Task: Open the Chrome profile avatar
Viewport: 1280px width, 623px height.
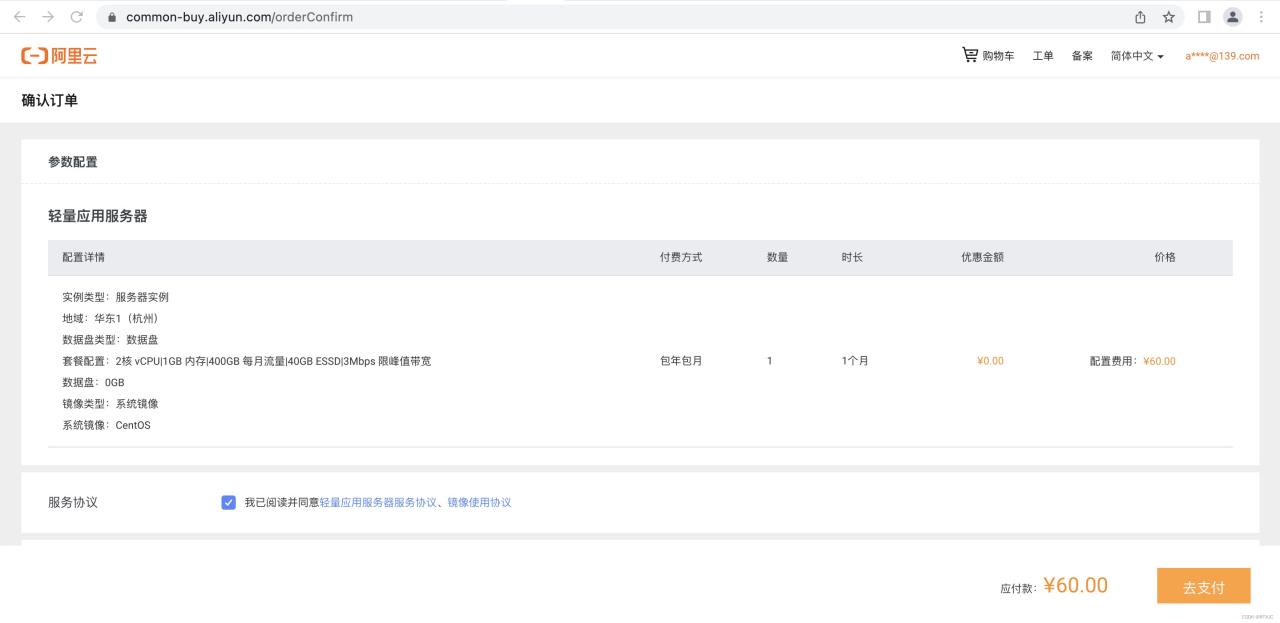Action: tap(1233, 17)
